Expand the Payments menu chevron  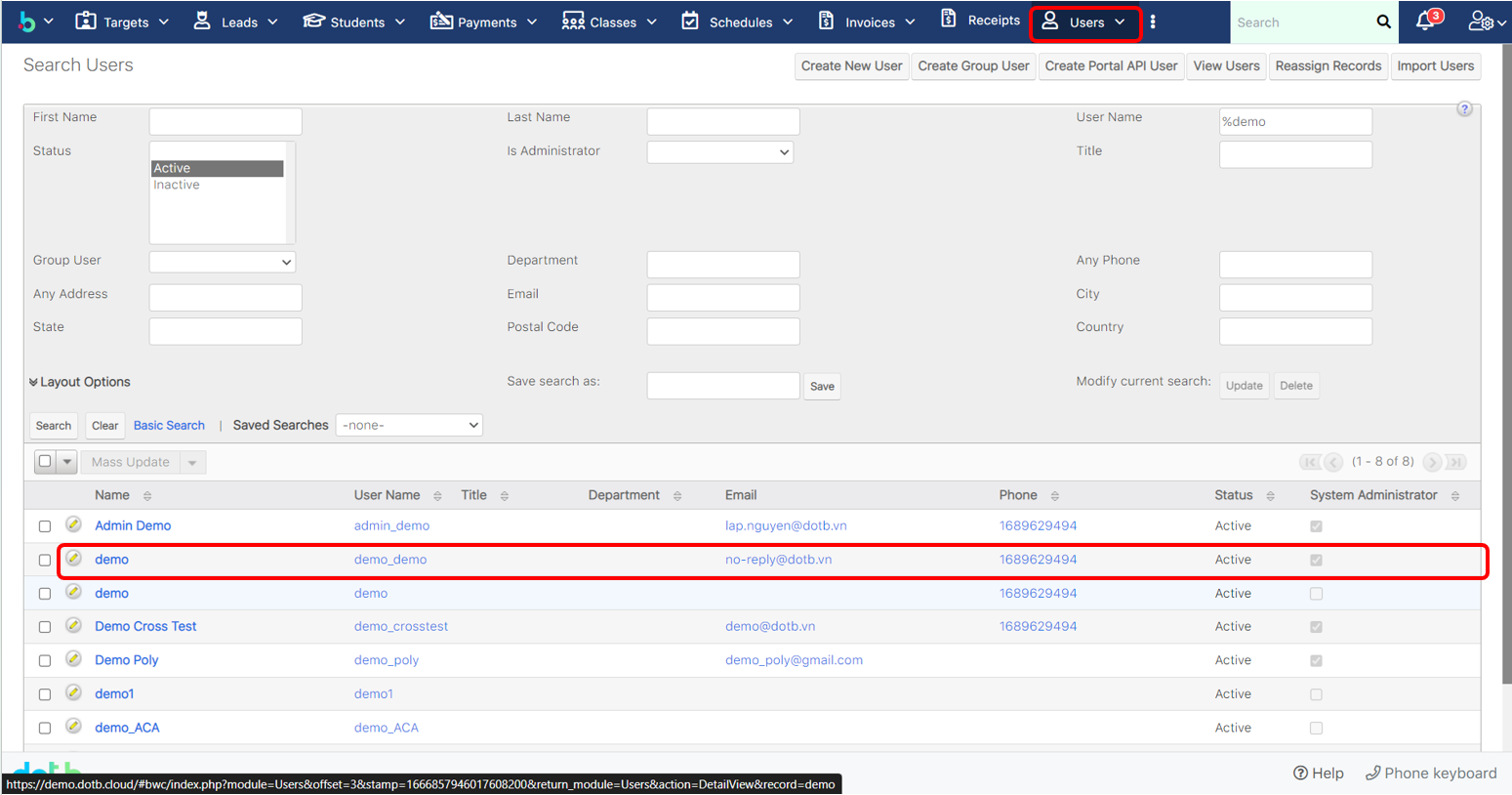[x=532, y=21]
